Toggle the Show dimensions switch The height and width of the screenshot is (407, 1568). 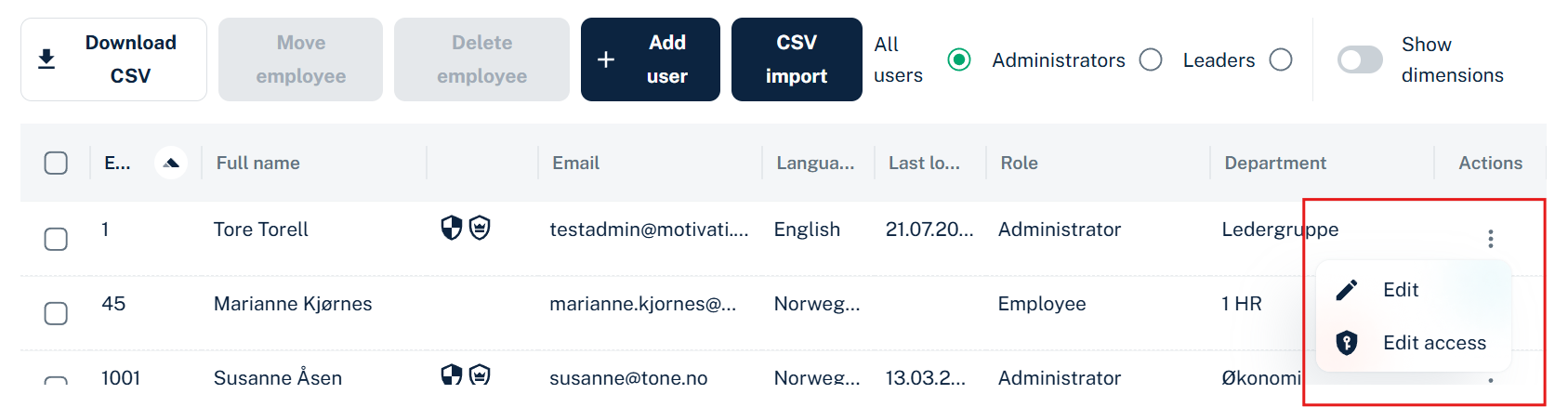(1360, 60)
